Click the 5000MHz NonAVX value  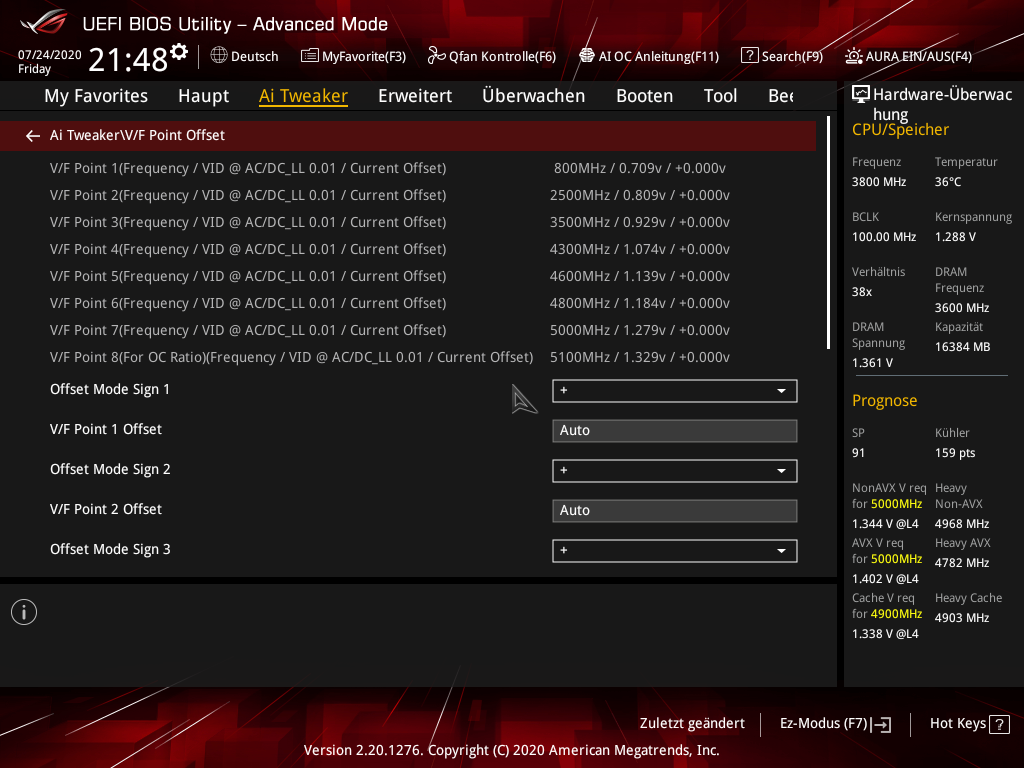896,504
